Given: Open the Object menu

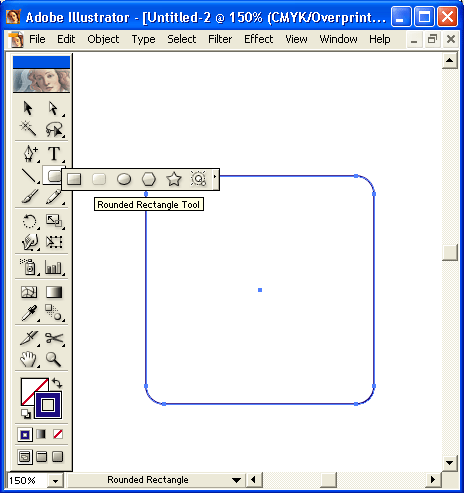Looking at the screenshot, I should click(x=103, y=39).
